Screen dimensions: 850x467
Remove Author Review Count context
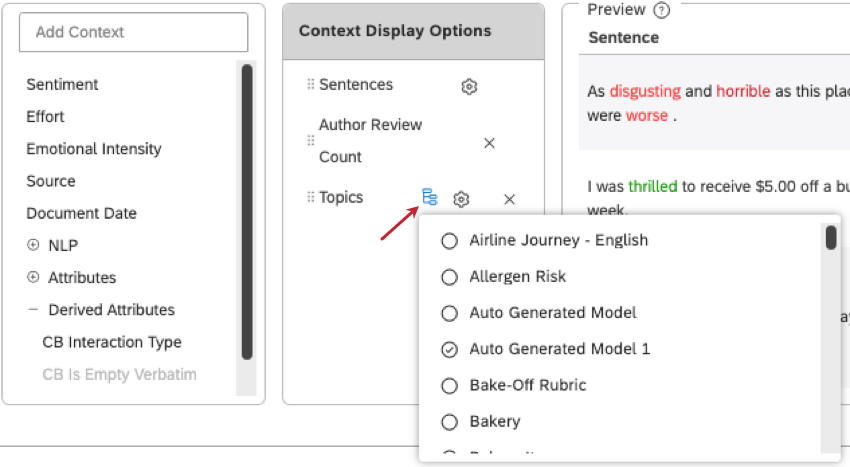pos(489,143)
